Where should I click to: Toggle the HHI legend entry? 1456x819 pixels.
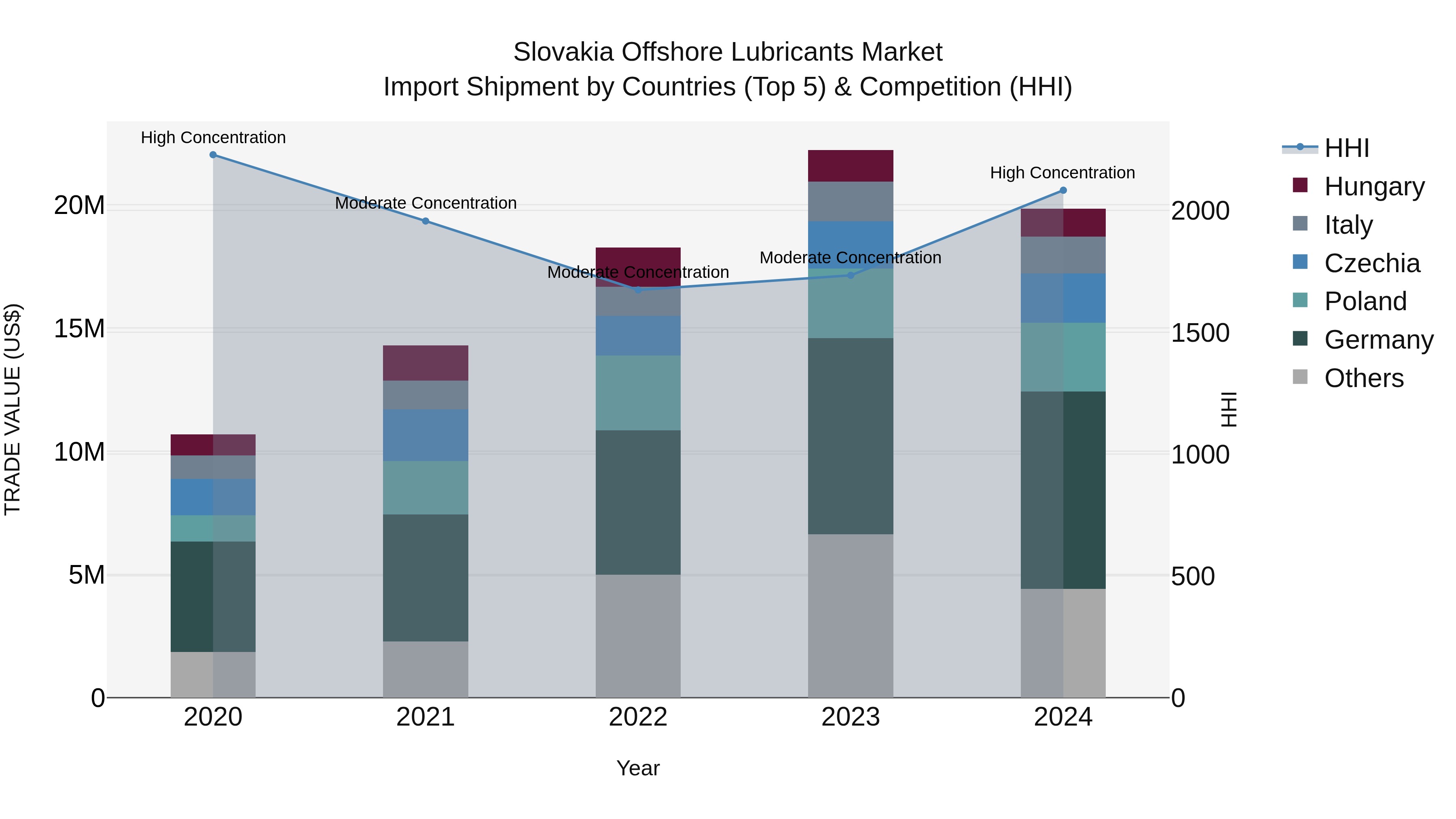pos(1326,148)
